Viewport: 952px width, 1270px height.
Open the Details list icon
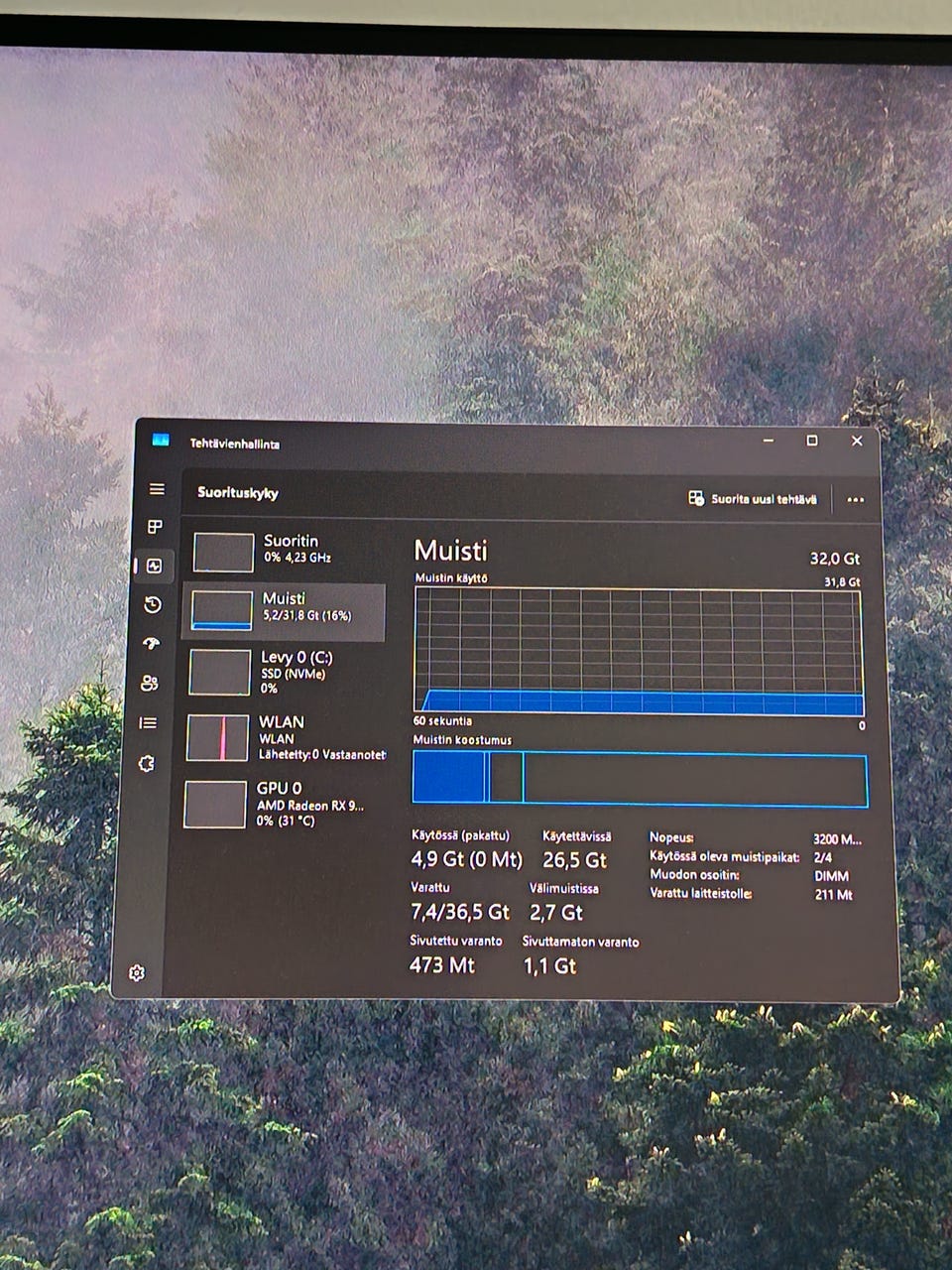click(148, 723)
